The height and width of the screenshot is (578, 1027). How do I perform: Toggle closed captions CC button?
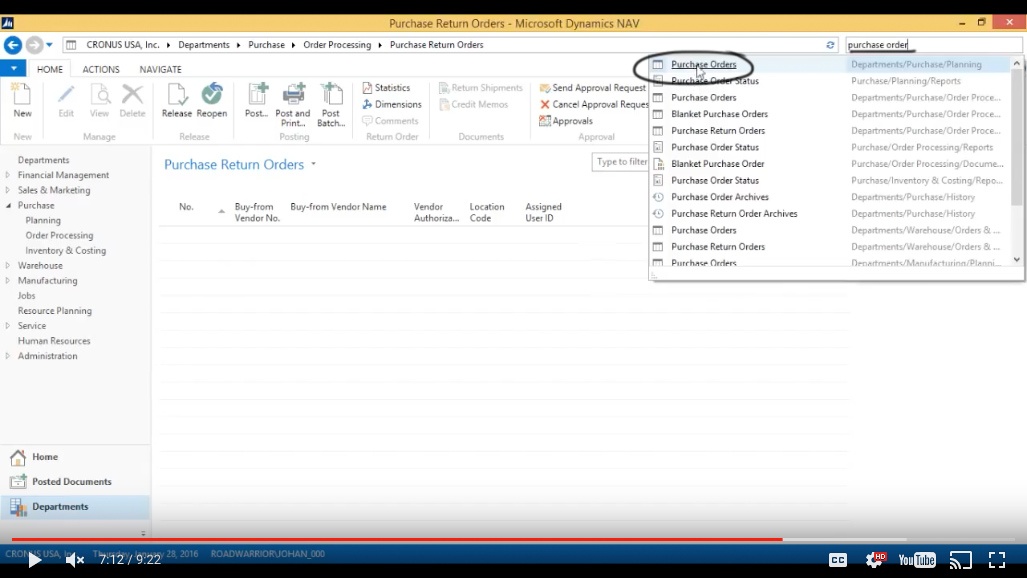pos(838,560)
